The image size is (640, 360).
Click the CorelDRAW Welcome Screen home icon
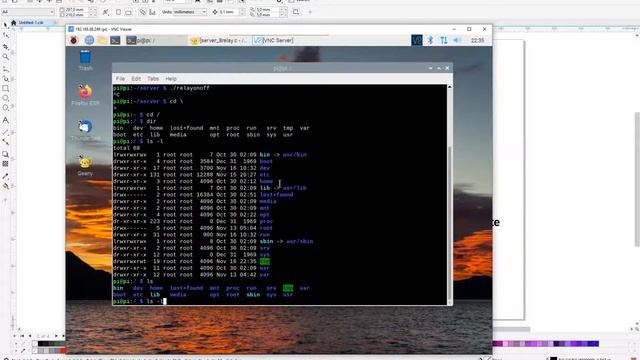[x=13, y=22]
